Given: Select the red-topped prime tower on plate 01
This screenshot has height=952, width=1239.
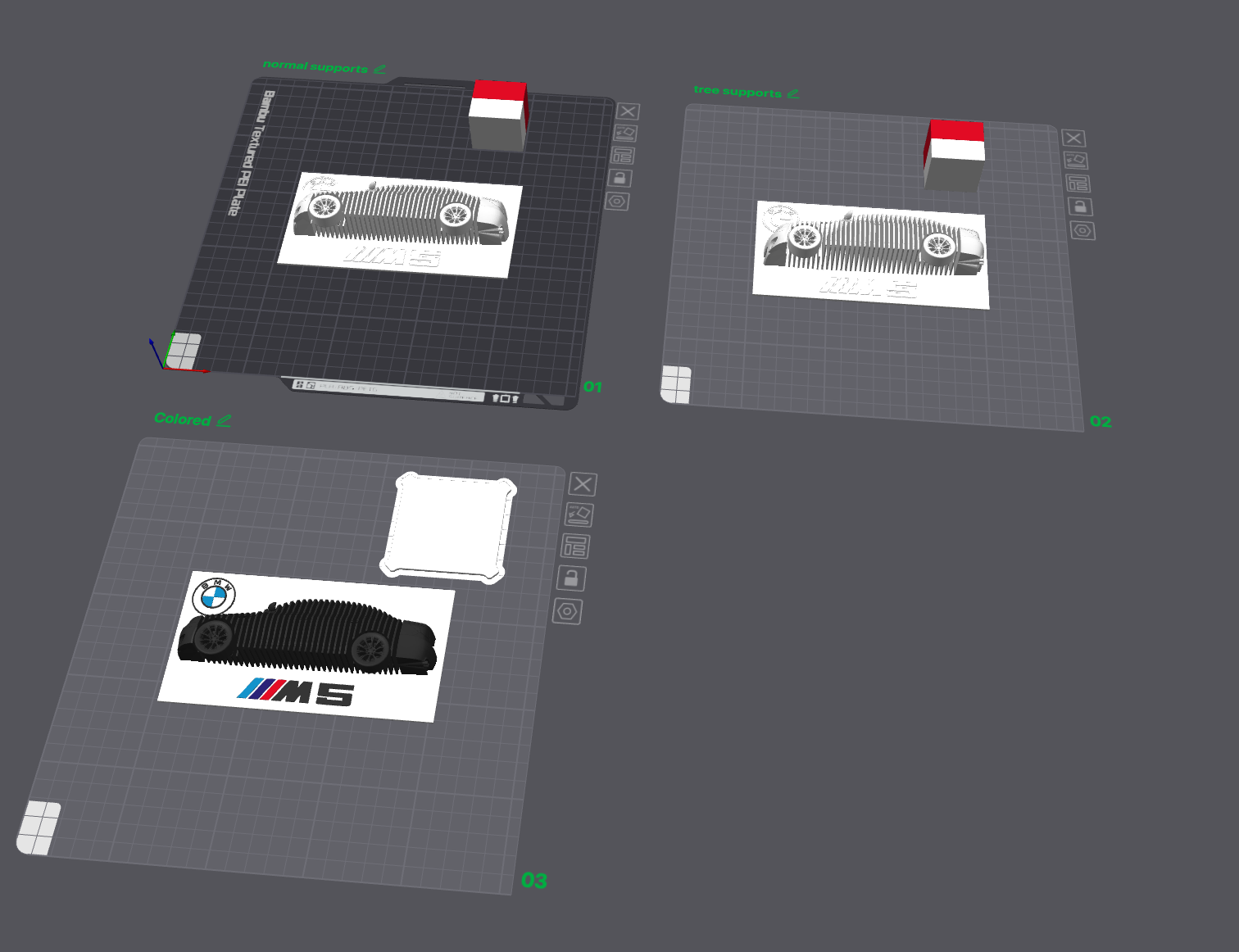Looking at the screenshot, I should (x=498, y=116).
